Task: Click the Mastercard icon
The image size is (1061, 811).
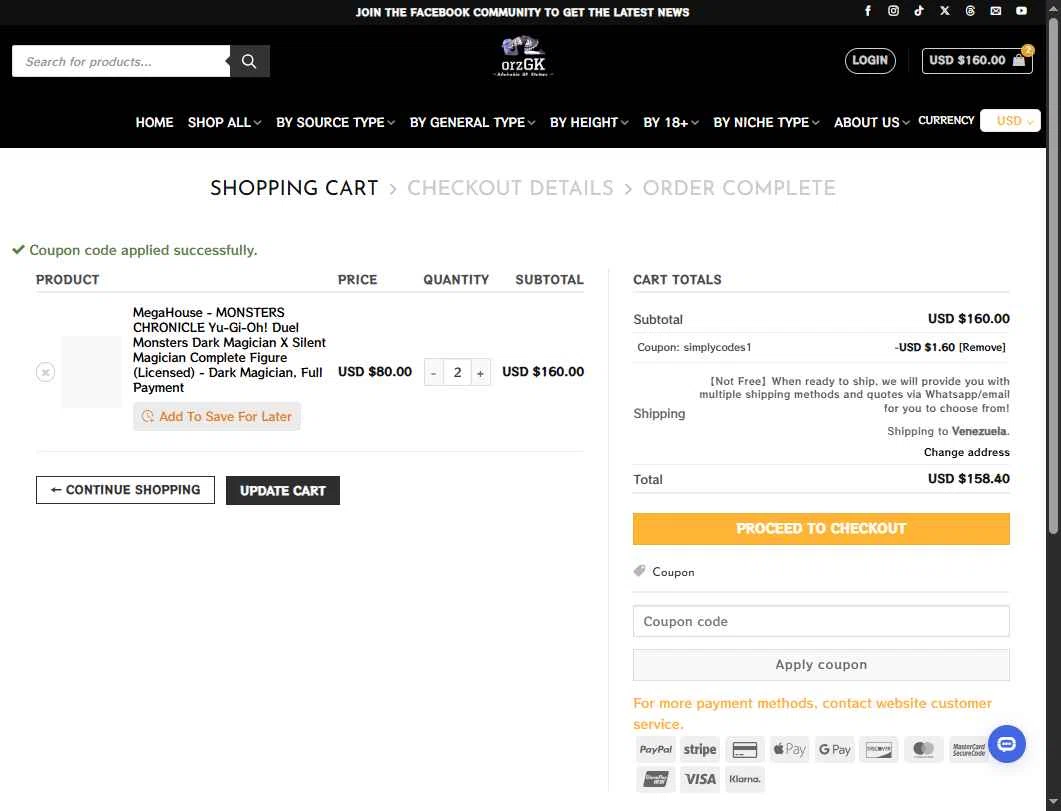Action: pyautogui.click(x=924, y=749)
